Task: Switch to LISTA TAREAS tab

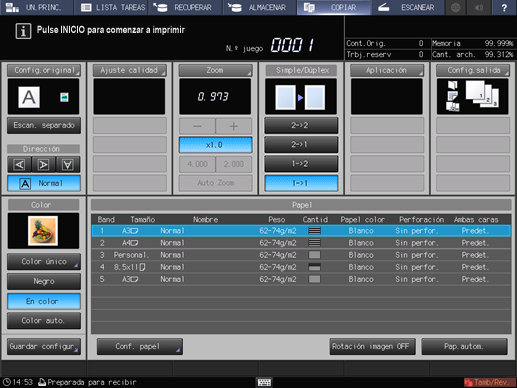Action: (x=112, y=7)
